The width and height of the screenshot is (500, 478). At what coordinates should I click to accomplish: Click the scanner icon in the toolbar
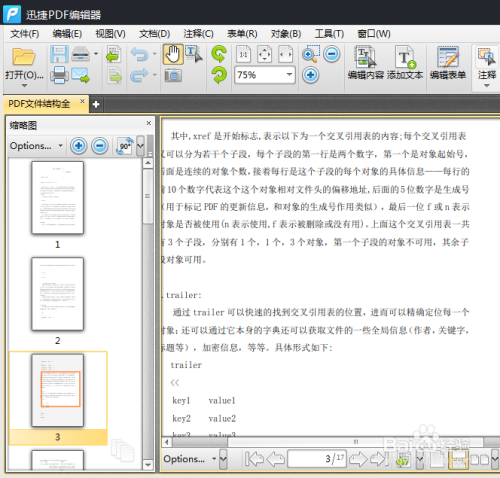pos(81,54)
